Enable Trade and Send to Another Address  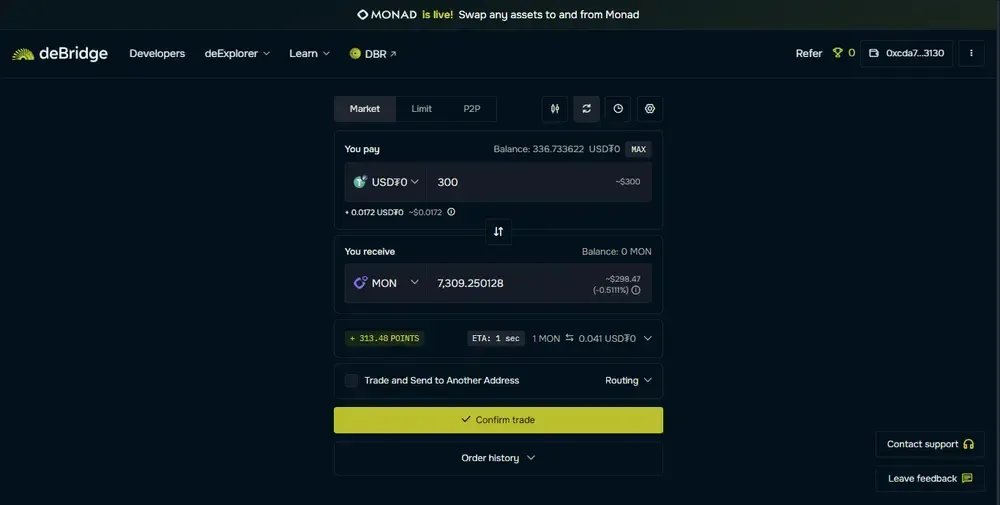point(351,381)
